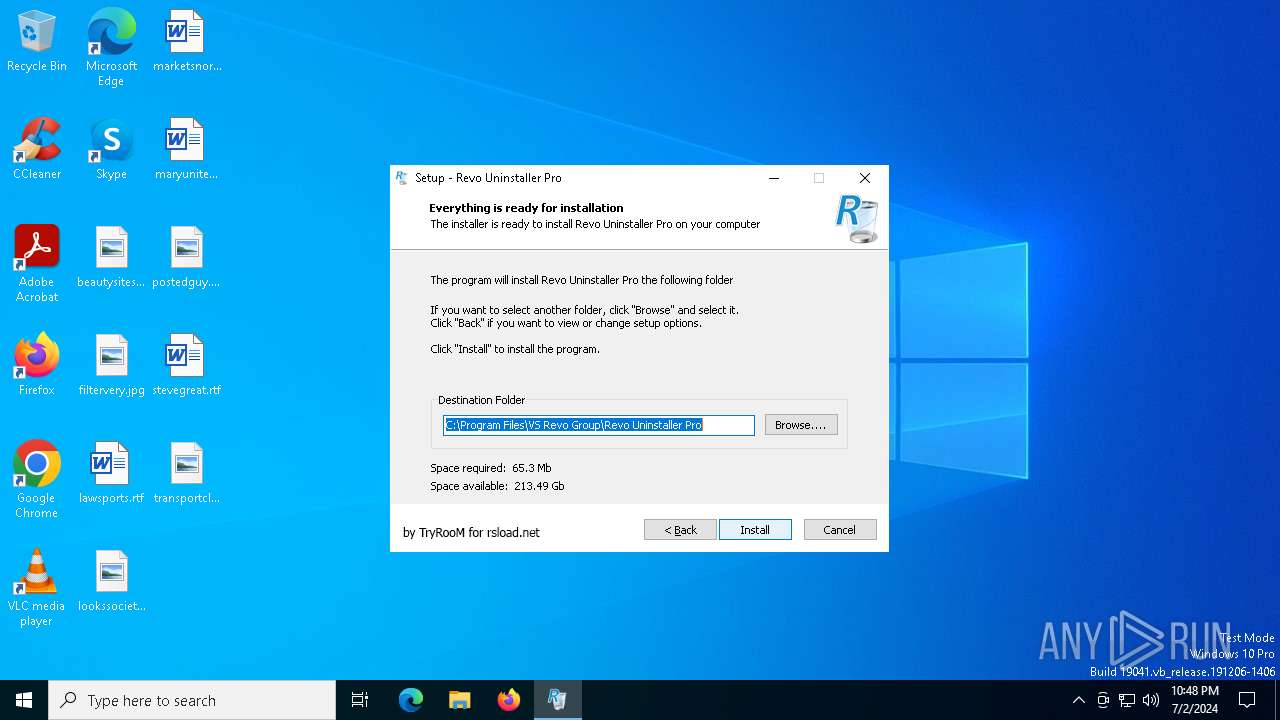This screenshot has width=1280, height=720.
Task: Click the "Space required: 65.3 Mb" text
Action: click(491, 468)
